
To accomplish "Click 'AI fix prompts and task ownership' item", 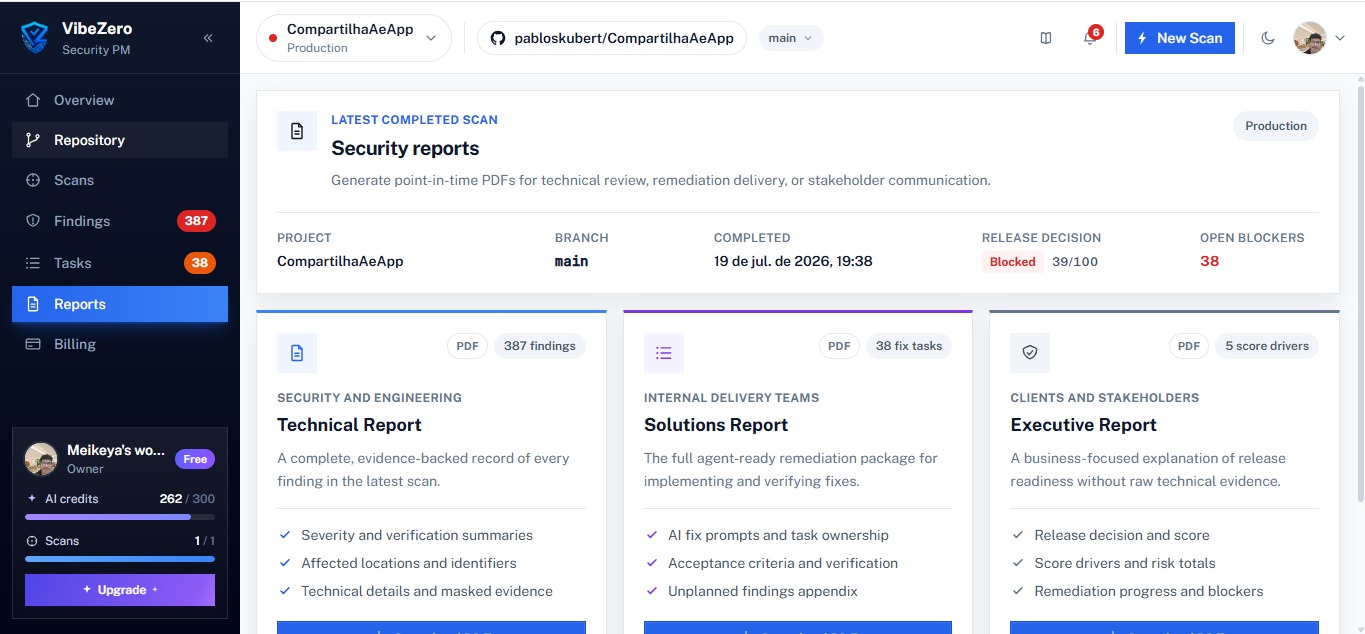I will click(778, 535).
